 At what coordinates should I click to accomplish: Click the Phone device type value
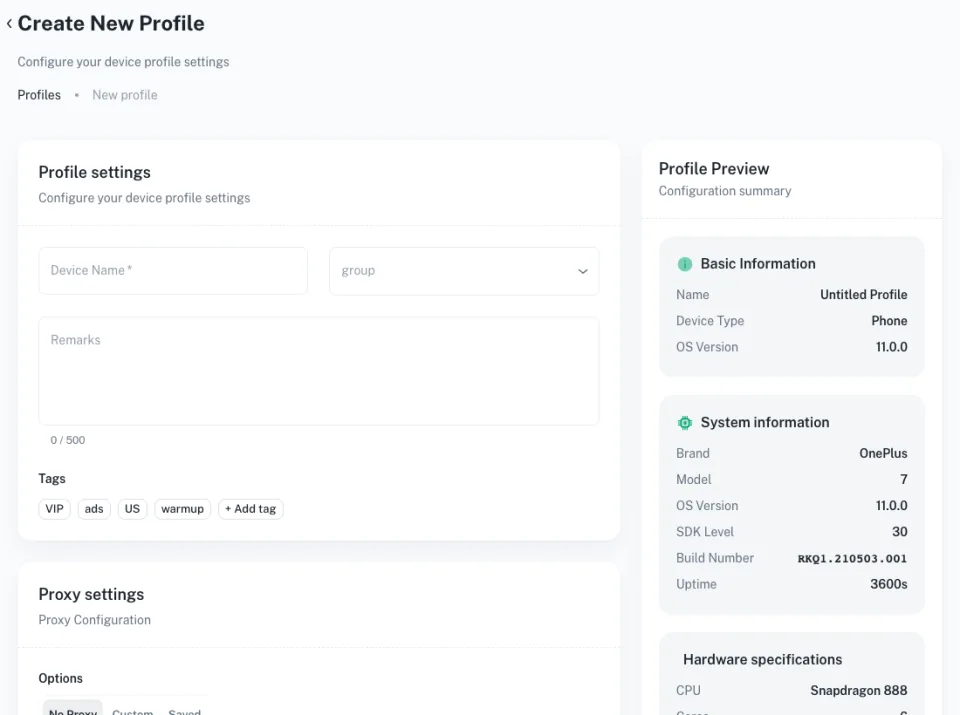tap(889, 321)
